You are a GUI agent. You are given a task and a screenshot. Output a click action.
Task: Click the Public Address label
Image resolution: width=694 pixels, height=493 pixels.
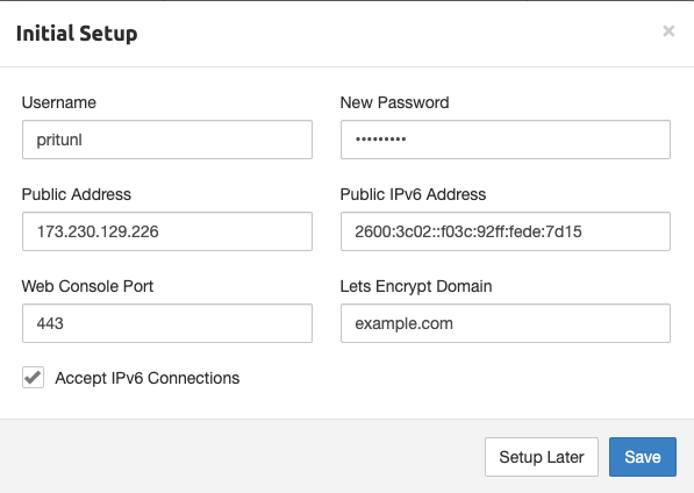point(76,194)
